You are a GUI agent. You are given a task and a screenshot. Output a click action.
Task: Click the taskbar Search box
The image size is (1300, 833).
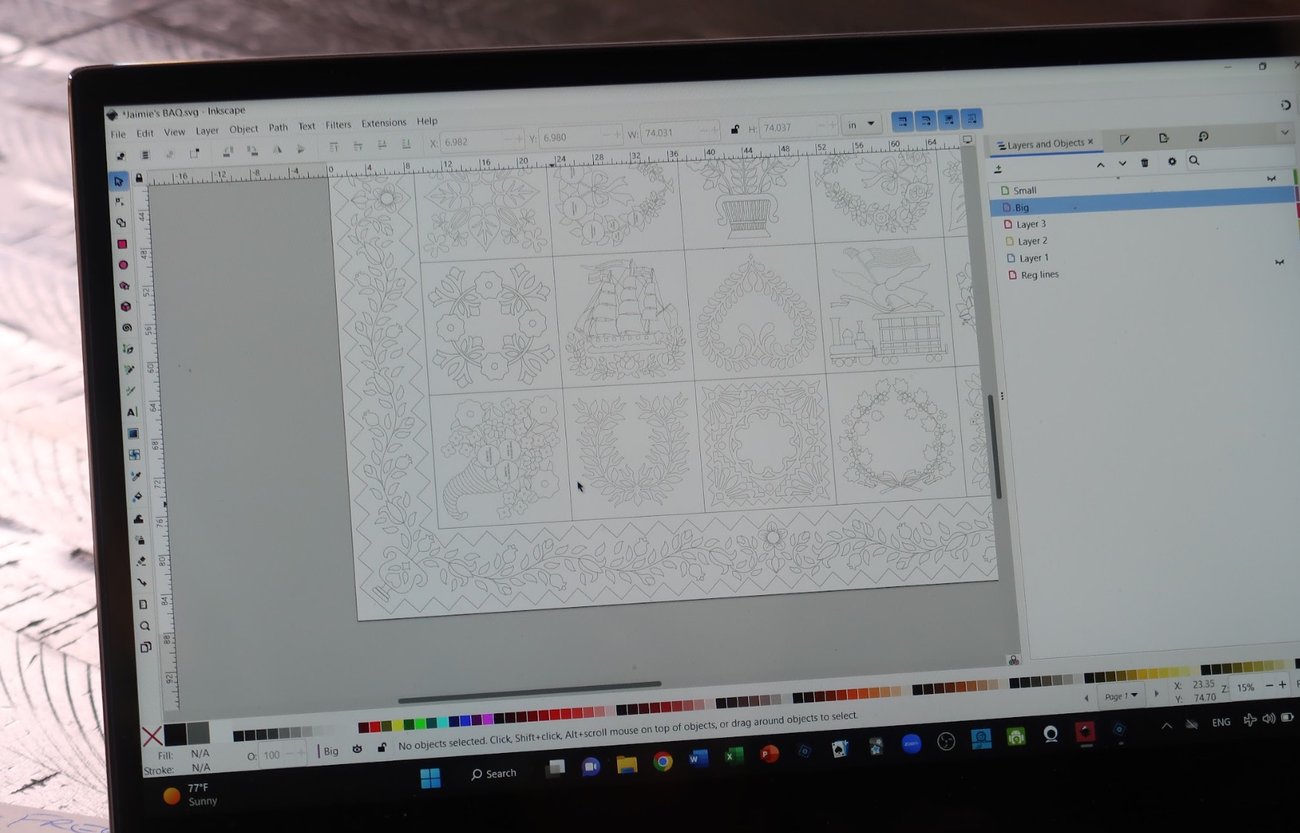pos(493,774)
